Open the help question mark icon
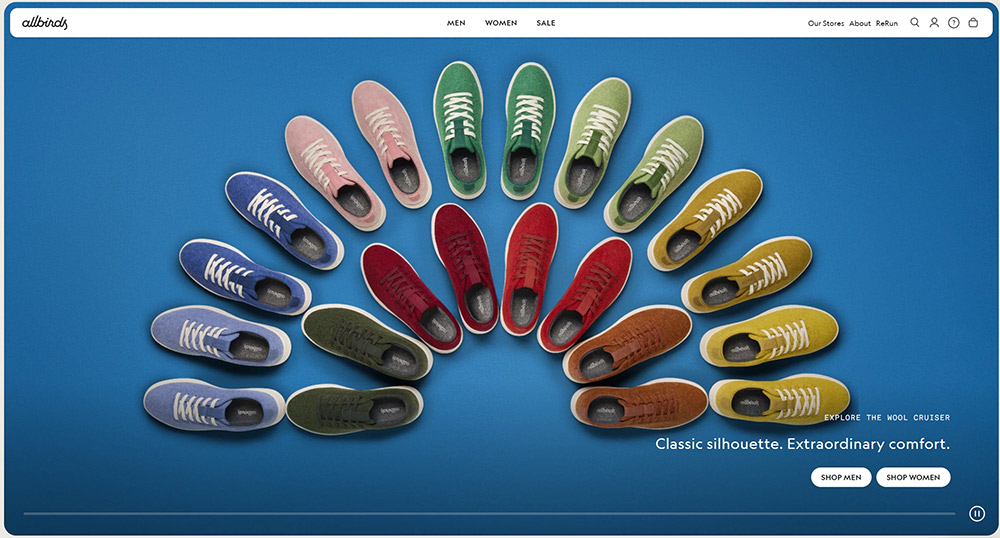Viewport: 1000px width, 538px height. [x=953, y=22]
